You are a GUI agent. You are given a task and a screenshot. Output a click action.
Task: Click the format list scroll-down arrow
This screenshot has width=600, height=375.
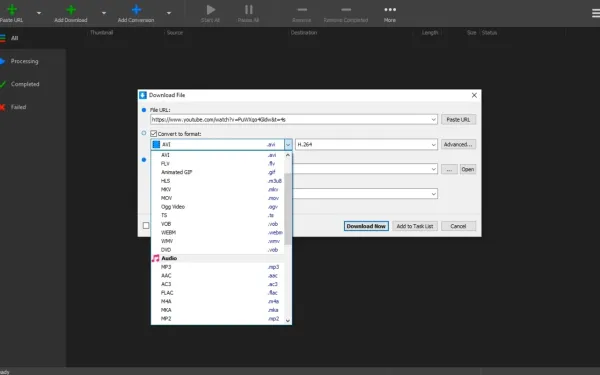288,321
